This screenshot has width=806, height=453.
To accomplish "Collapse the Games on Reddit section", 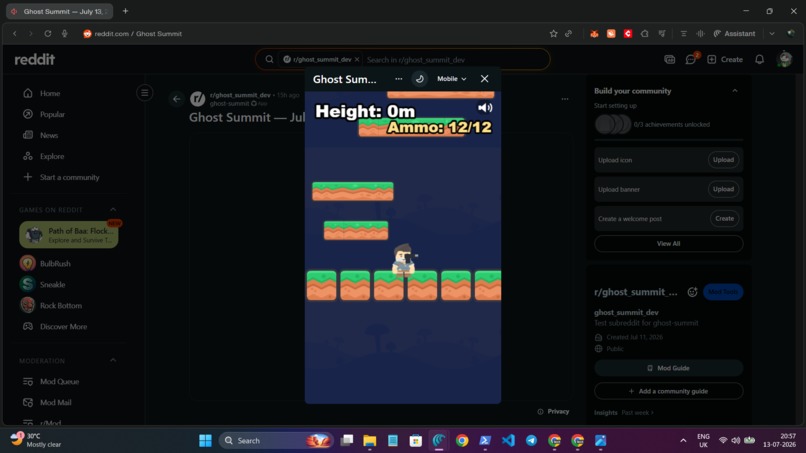I will click(x=113, y=209).
